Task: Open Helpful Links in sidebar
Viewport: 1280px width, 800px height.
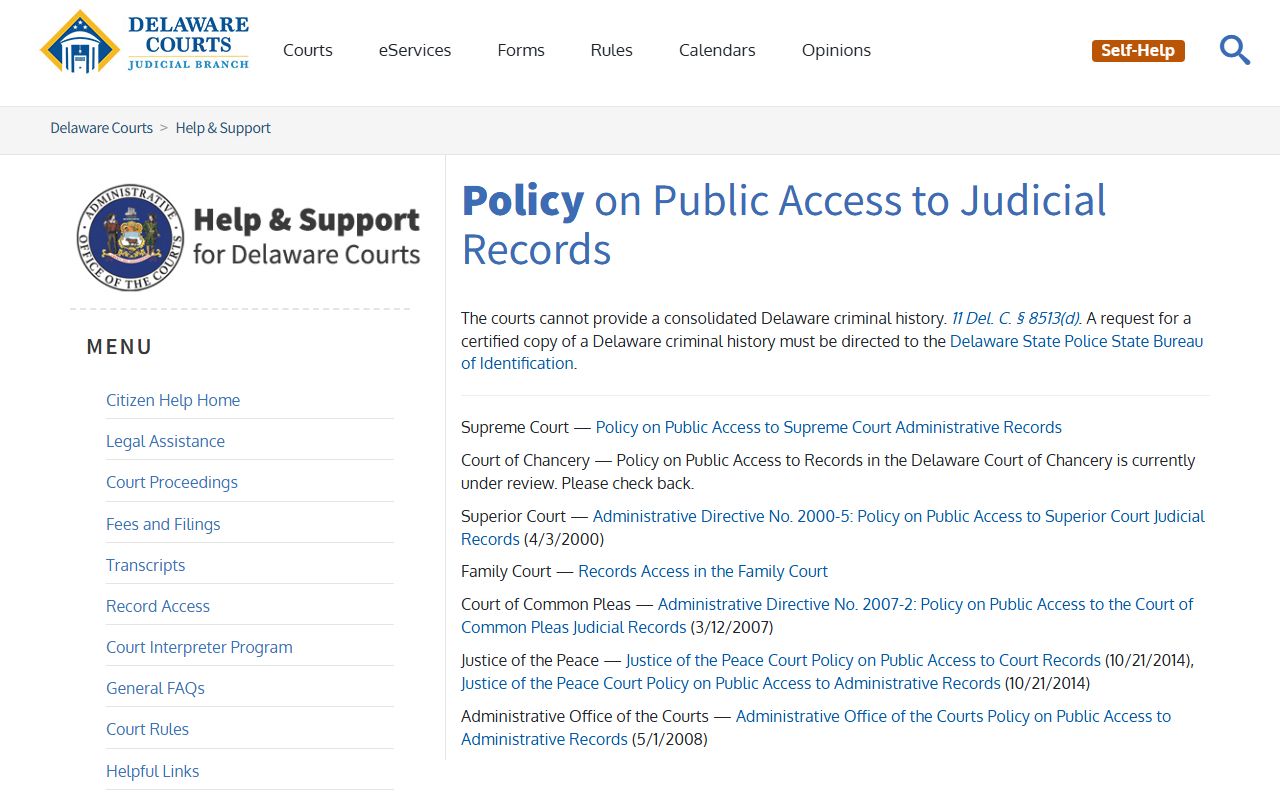Action: coord(152,771)
